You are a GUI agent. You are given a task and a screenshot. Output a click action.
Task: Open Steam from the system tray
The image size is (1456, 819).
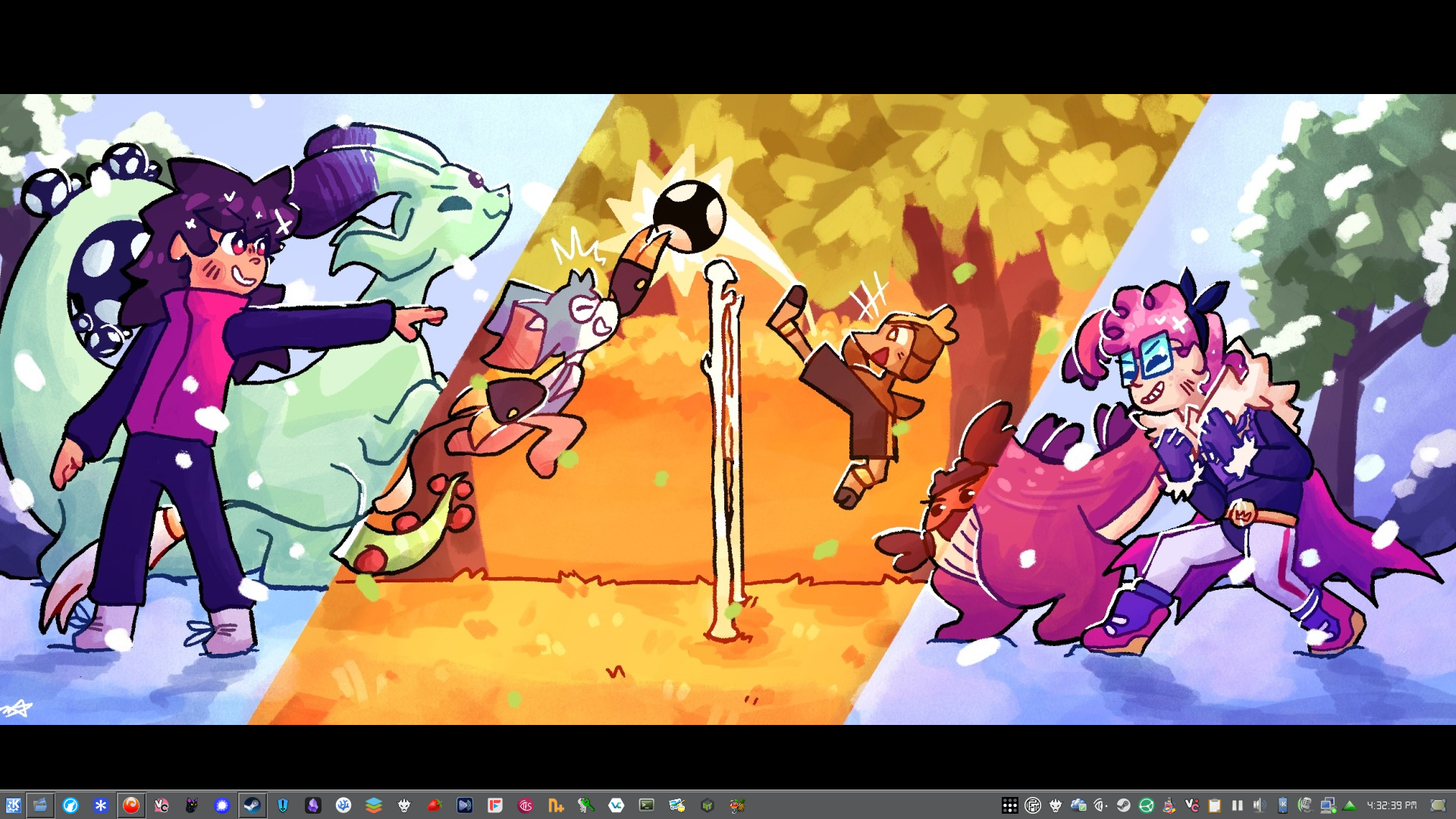point(1124,805)
